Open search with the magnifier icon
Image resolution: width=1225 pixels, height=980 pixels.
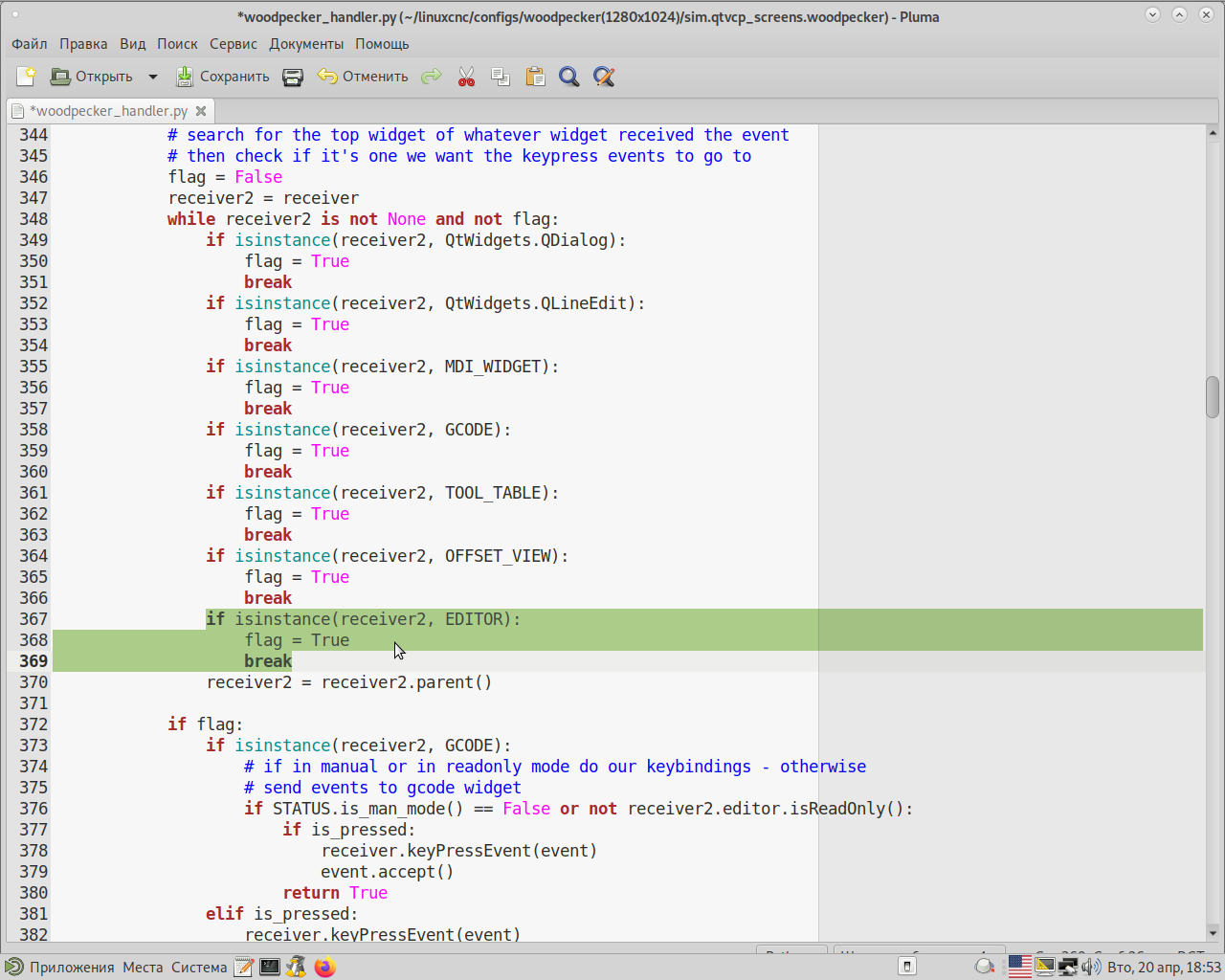point(569,77)
